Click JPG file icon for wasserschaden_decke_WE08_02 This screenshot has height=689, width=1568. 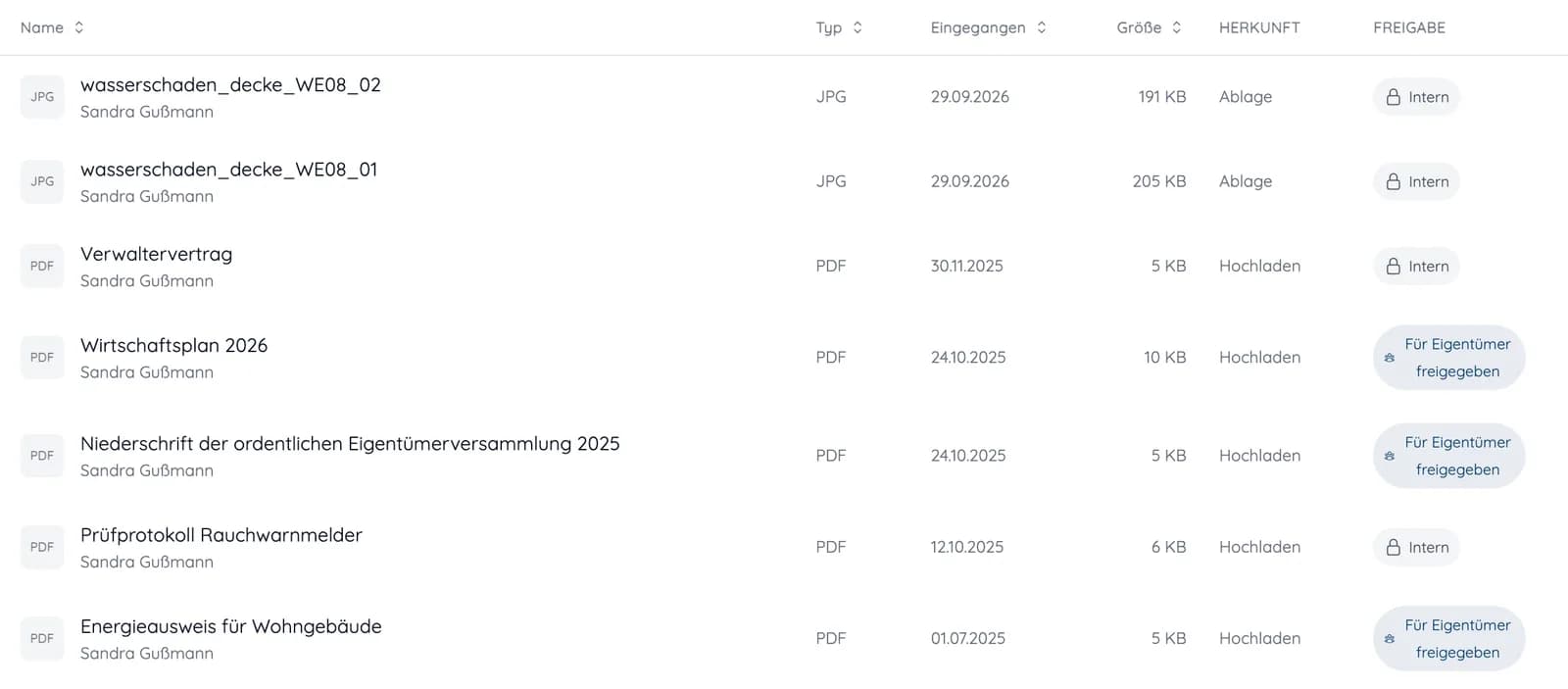(42, 97)
